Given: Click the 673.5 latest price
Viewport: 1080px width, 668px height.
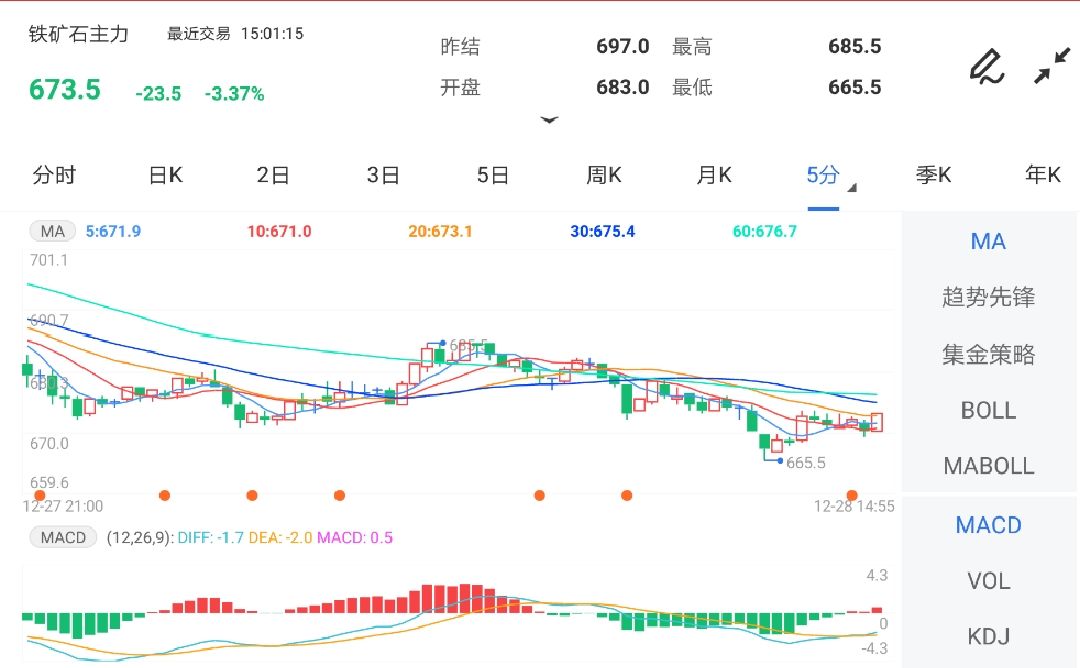Looking at the screenshot, I should 65,90.
